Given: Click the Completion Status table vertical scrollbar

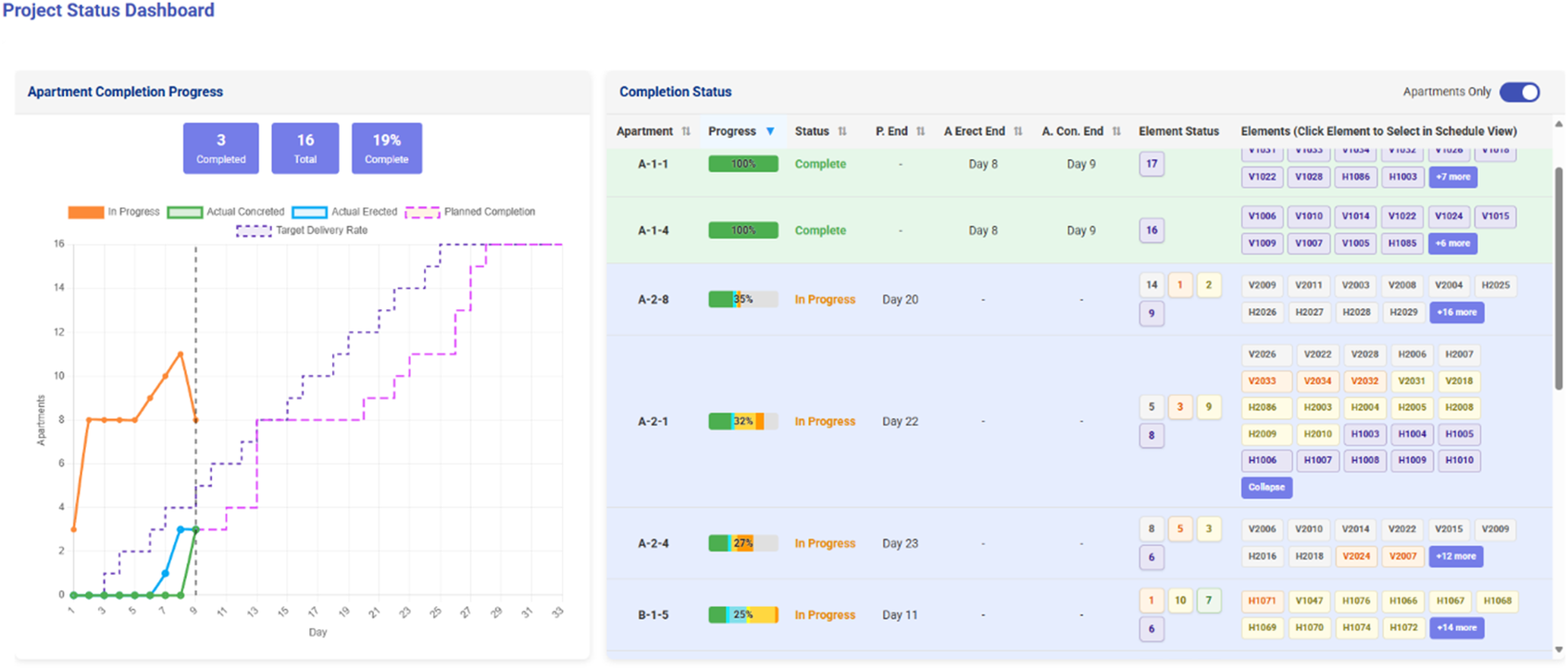Looking at the screenshot, I should (1559, 278).
